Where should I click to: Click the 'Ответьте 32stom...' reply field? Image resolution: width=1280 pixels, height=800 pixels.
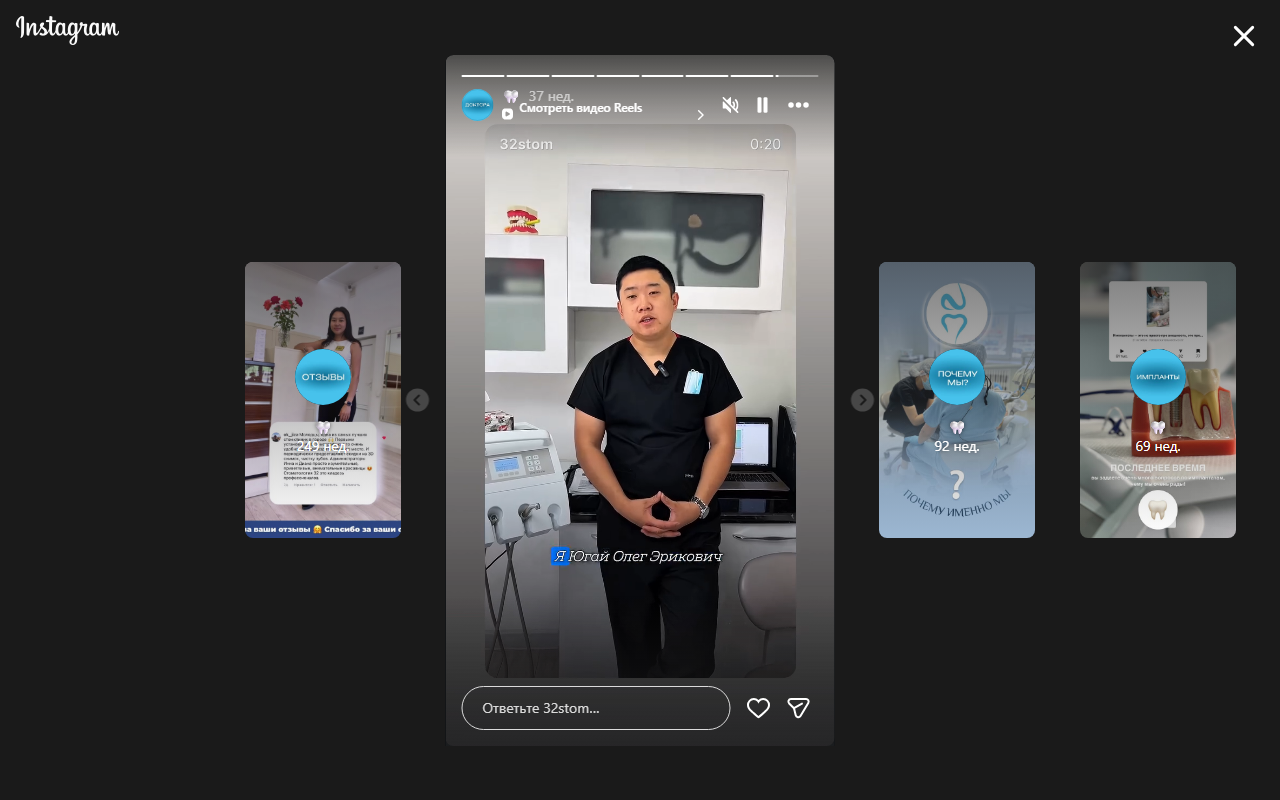(595, 708)
